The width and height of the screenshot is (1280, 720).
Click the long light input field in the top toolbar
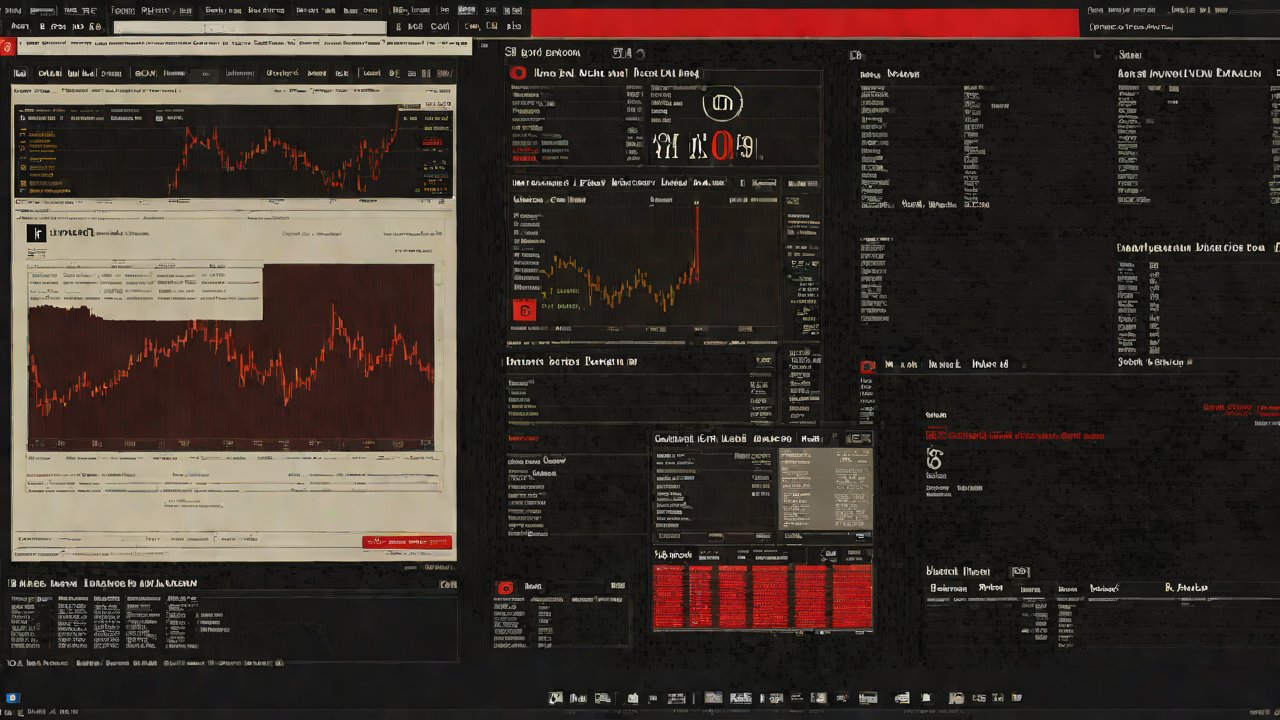249,28
